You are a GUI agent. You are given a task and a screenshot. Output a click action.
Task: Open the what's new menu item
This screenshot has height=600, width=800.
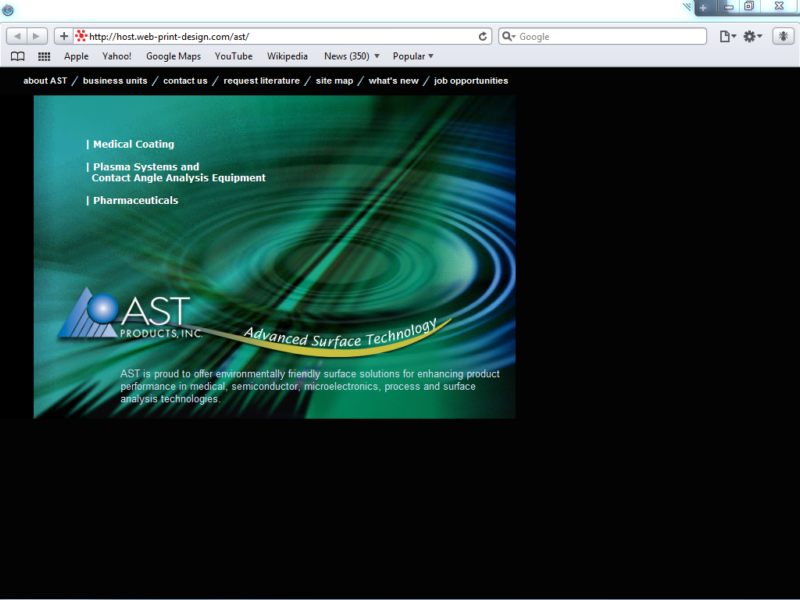[393, 81]
